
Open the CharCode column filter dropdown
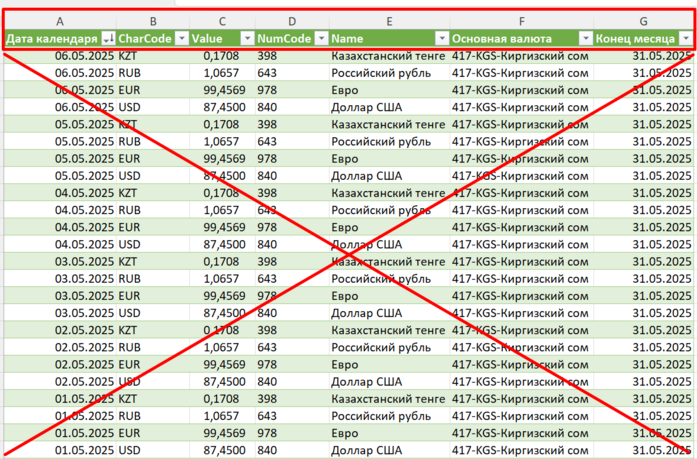point(181,39)
